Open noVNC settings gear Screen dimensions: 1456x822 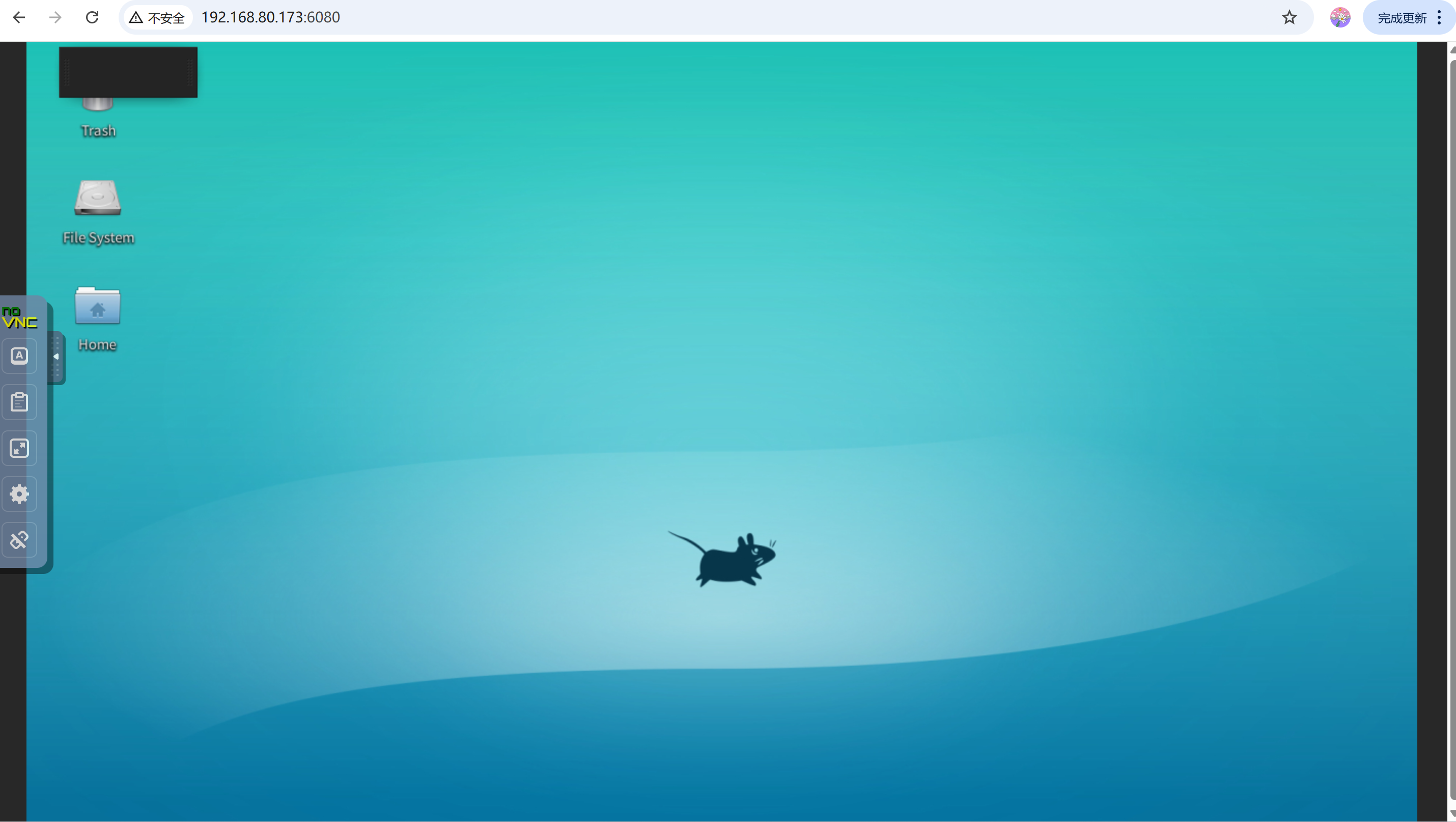pyautogui.click(x=19, y=494)
